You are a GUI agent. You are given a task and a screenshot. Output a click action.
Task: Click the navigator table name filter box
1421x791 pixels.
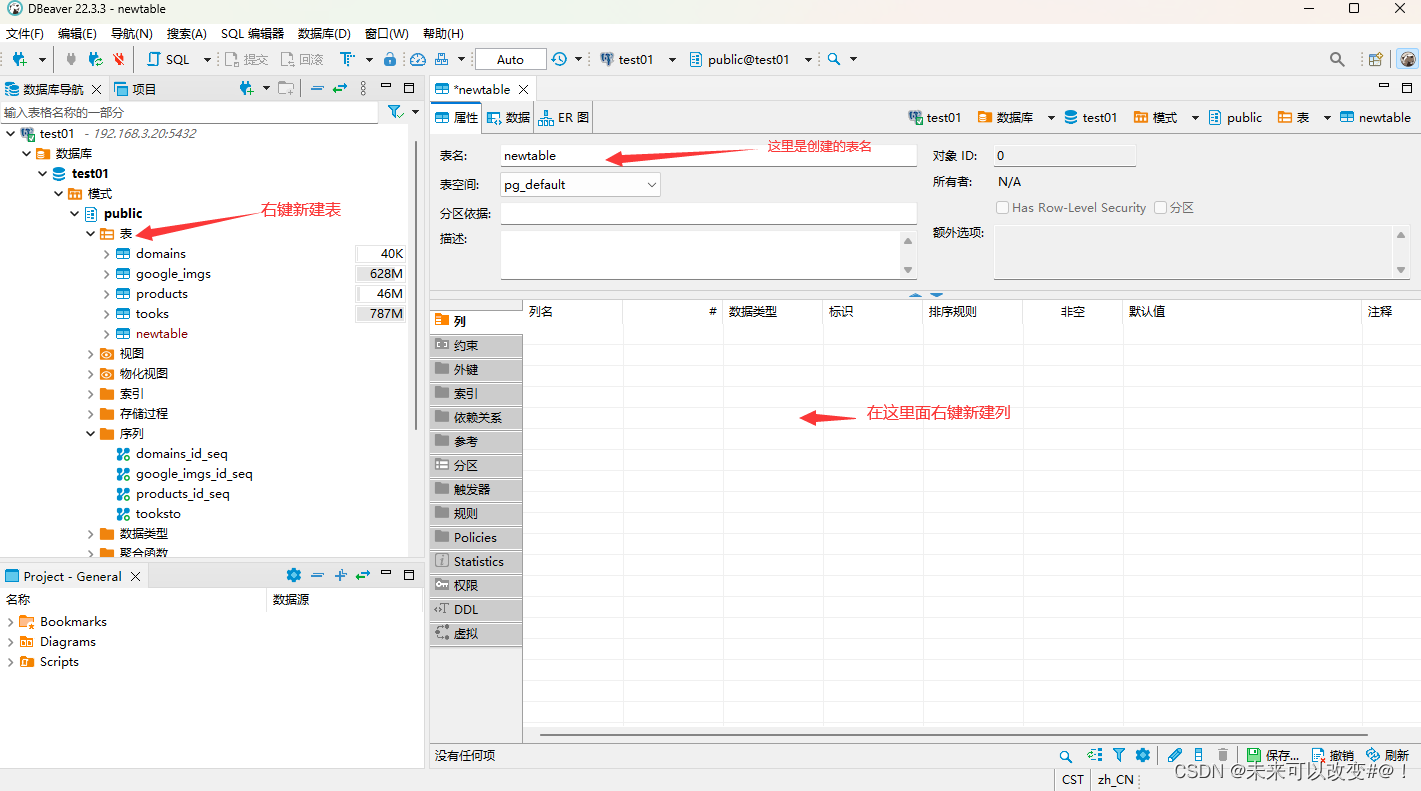(190, 113)
